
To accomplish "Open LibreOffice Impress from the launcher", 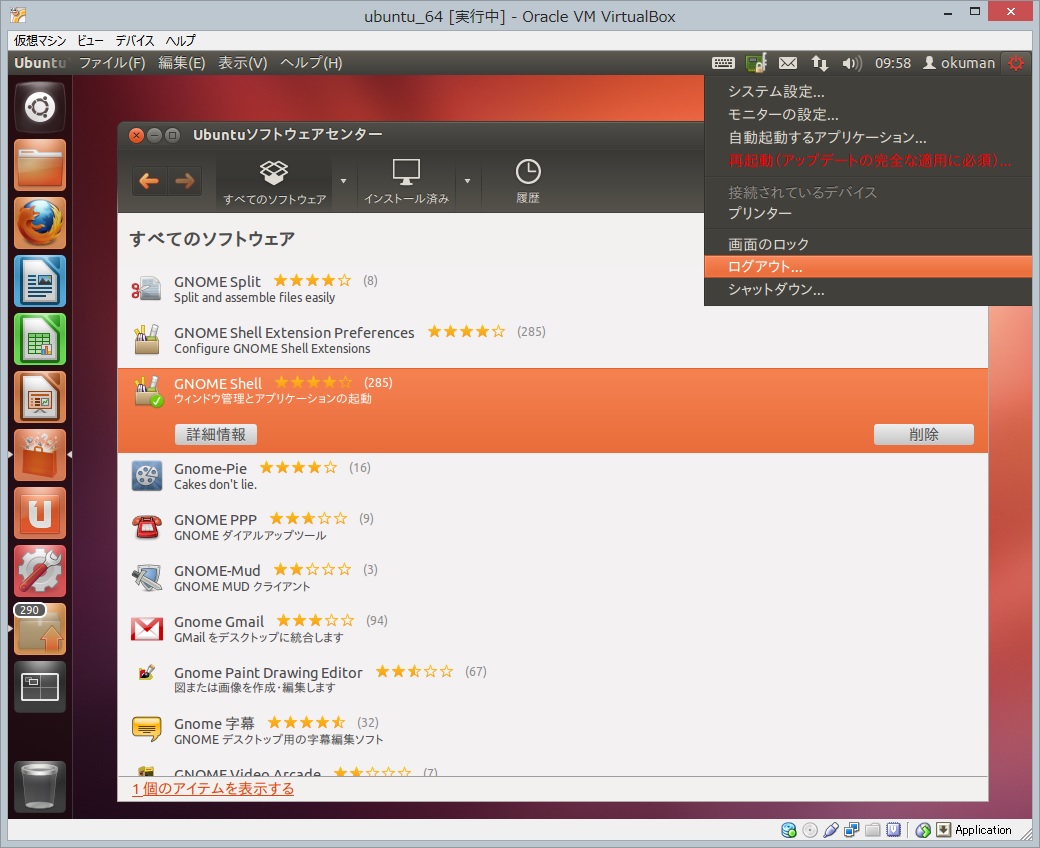I will click(x=40, y=397).
